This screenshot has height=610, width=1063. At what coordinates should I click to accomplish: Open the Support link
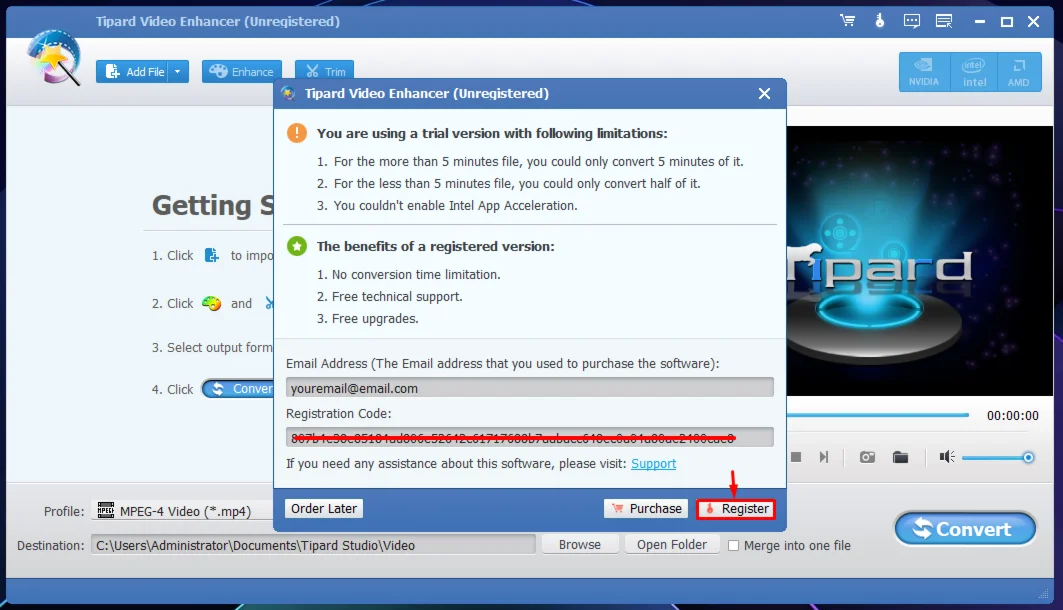654,464
